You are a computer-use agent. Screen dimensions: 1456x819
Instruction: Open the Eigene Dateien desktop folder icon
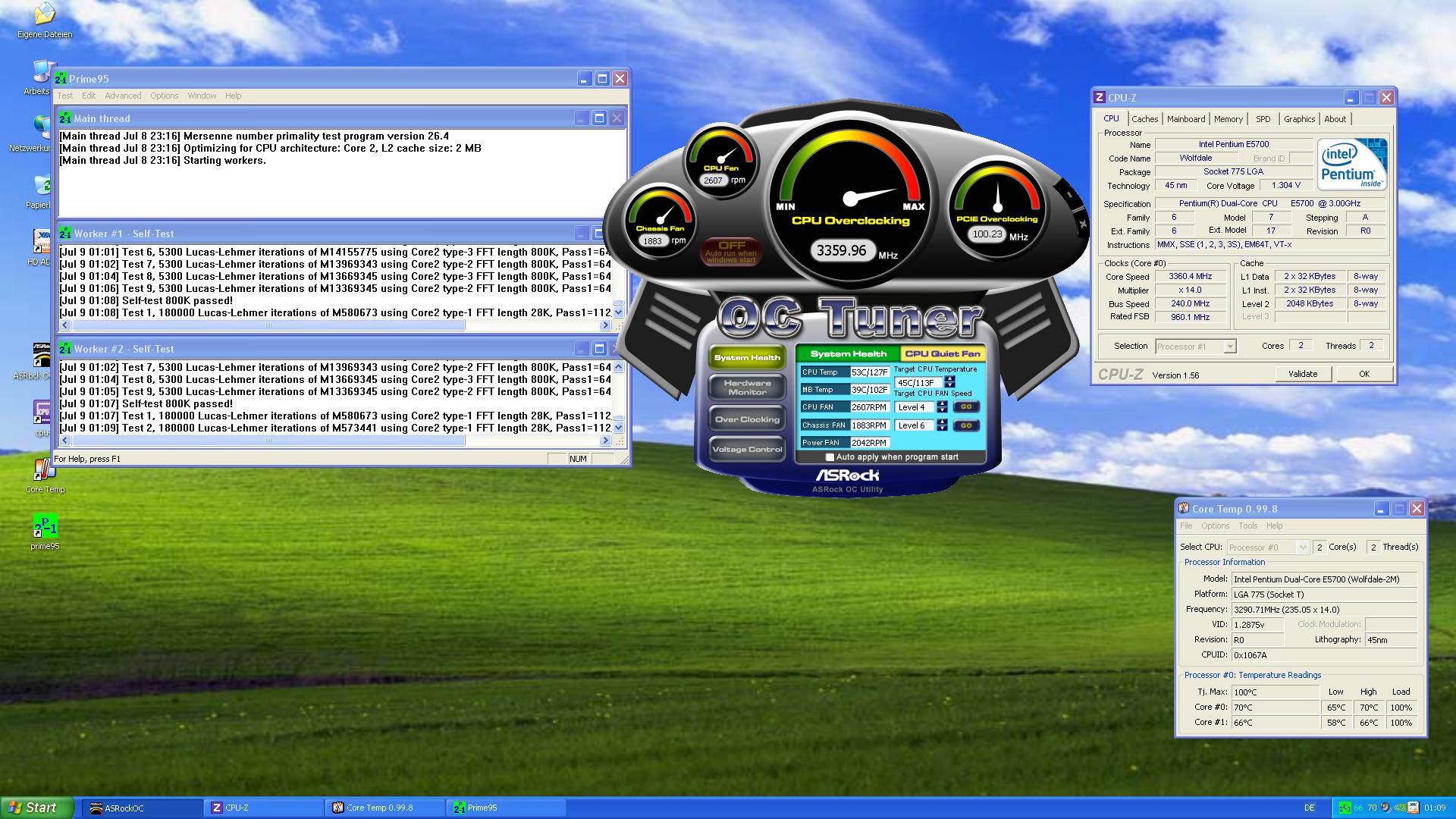pos(45,14)
